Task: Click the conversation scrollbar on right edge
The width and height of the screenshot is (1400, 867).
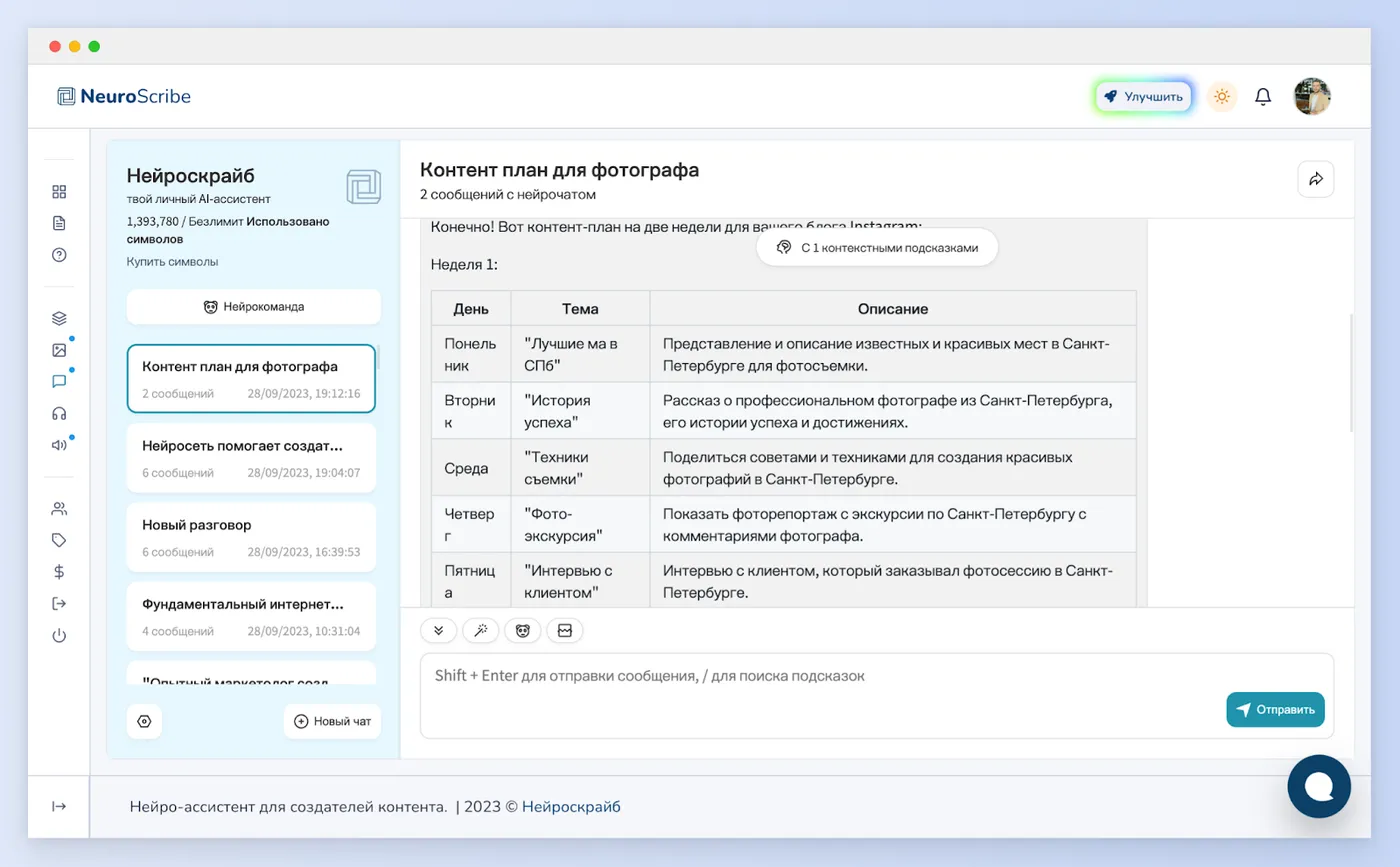Action: point(1351,372)
